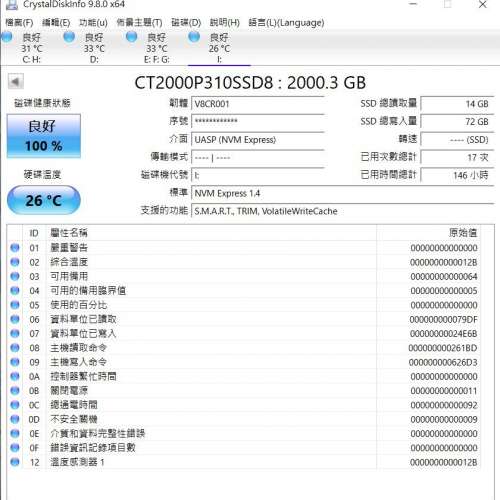Viewport: 500px width, 500px height.
Task: Open the 磁碟(D) menu
Action: tap(186, 23)
